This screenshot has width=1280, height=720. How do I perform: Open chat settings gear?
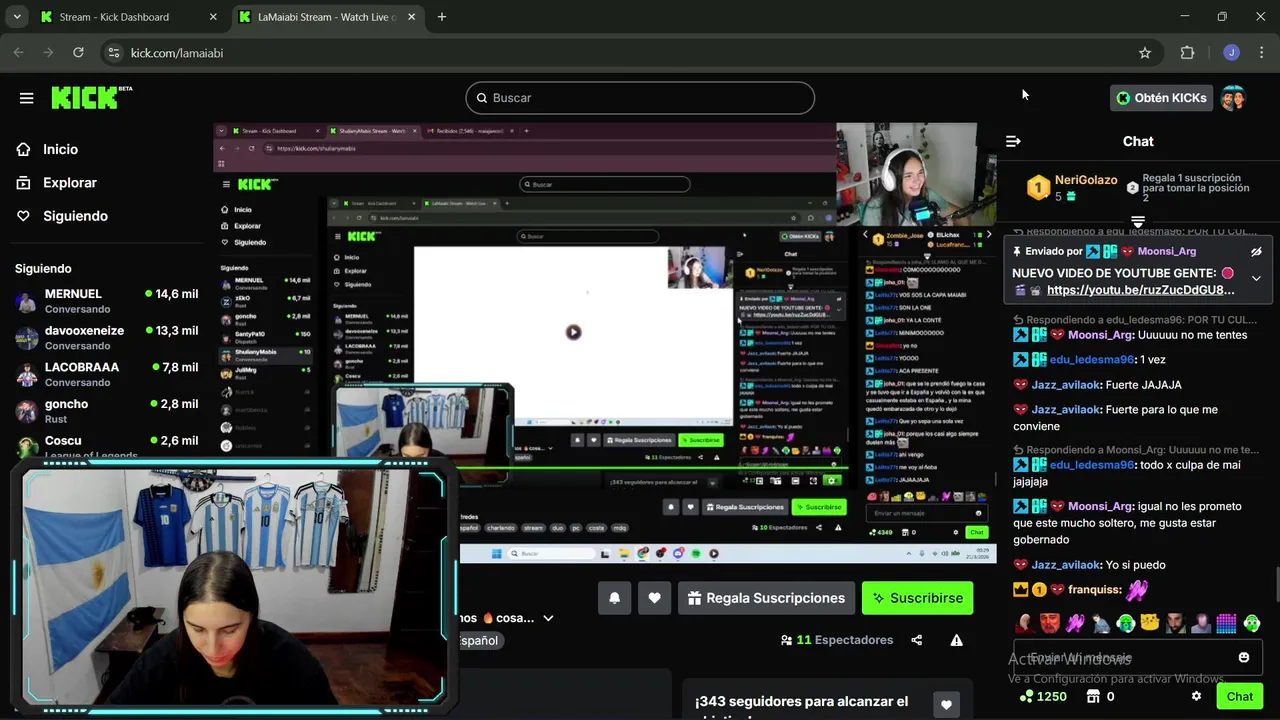[x=1196, y=697]
